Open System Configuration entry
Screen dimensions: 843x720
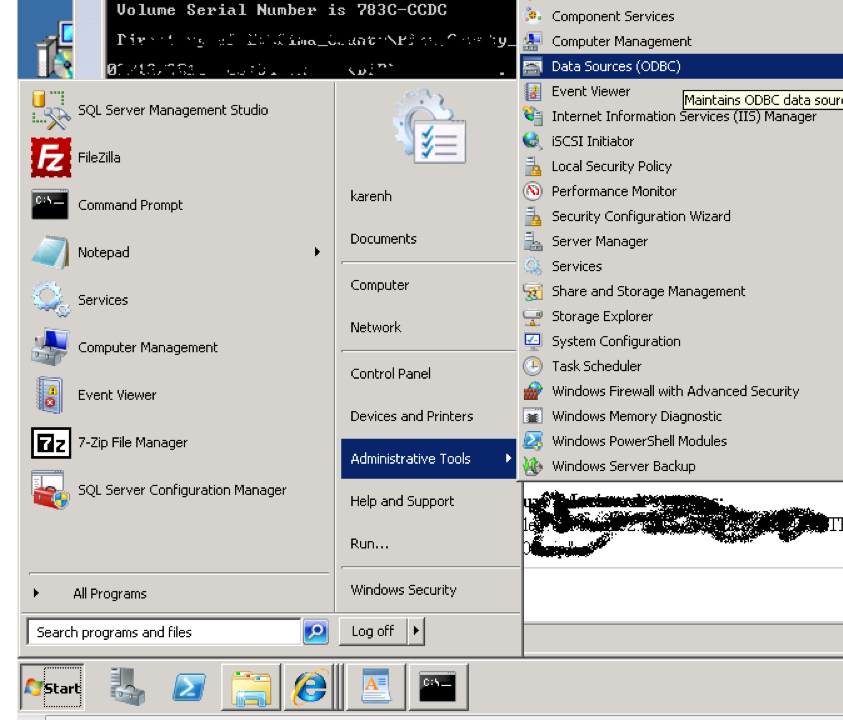tap(616, 341)
